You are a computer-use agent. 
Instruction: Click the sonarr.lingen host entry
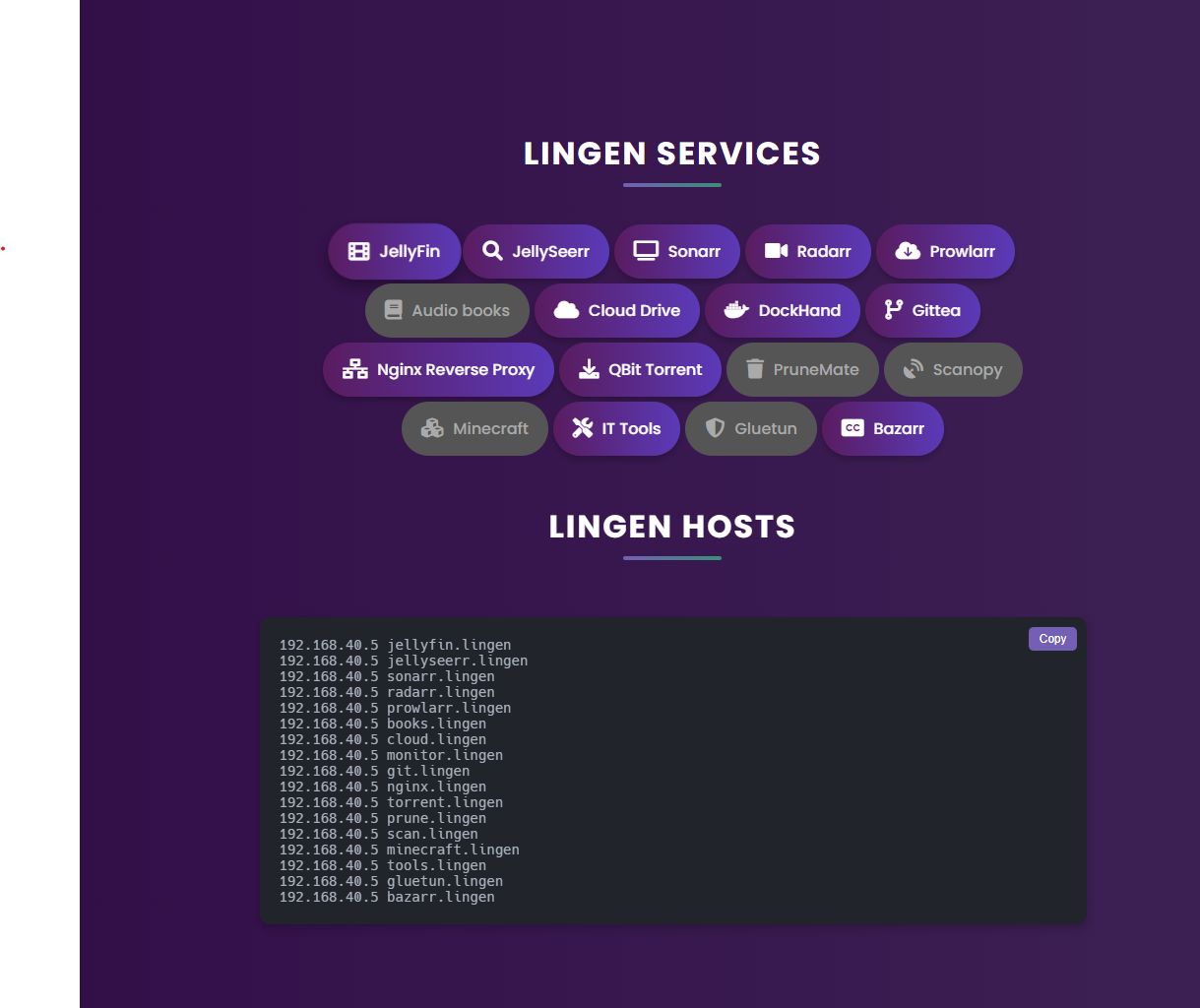click(387, 676)
